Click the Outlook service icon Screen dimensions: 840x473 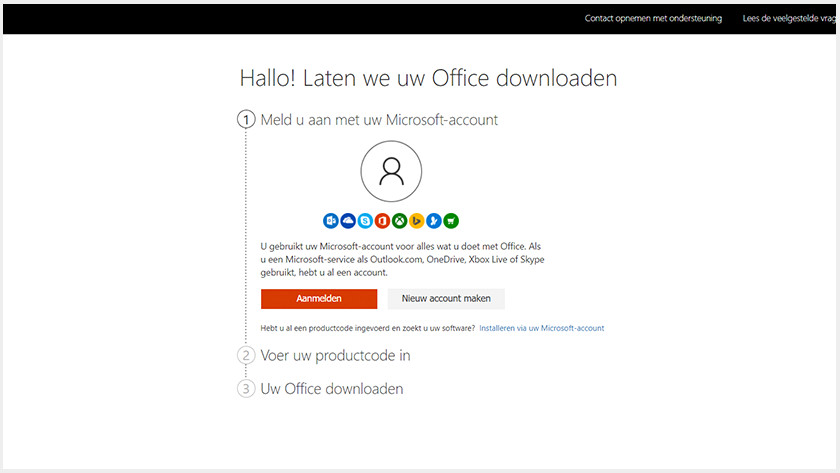coord(331,221)
